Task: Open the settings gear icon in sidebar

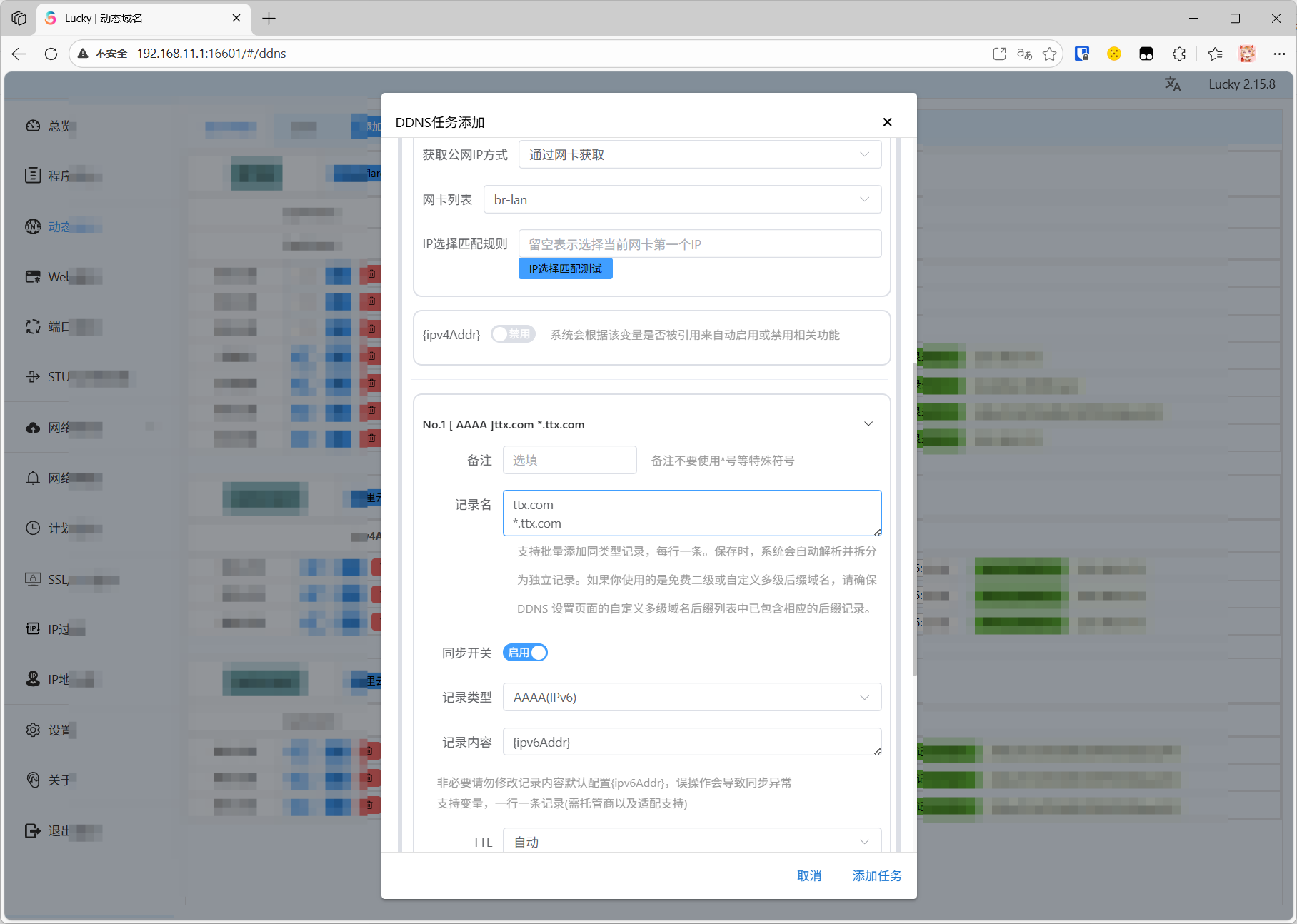Action: tap(33, 730)
